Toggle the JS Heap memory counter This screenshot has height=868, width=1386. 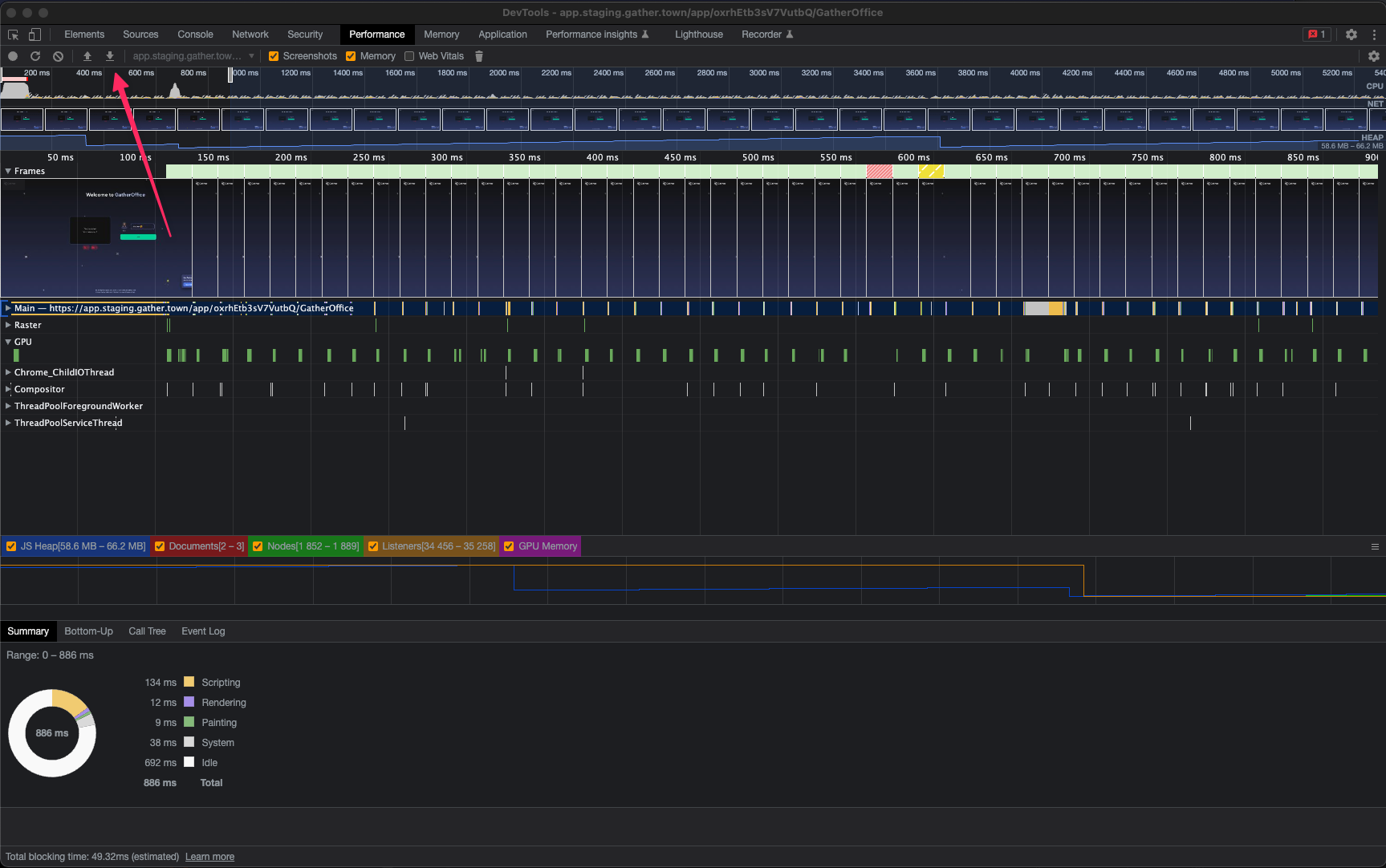click(x=11, y=546)
